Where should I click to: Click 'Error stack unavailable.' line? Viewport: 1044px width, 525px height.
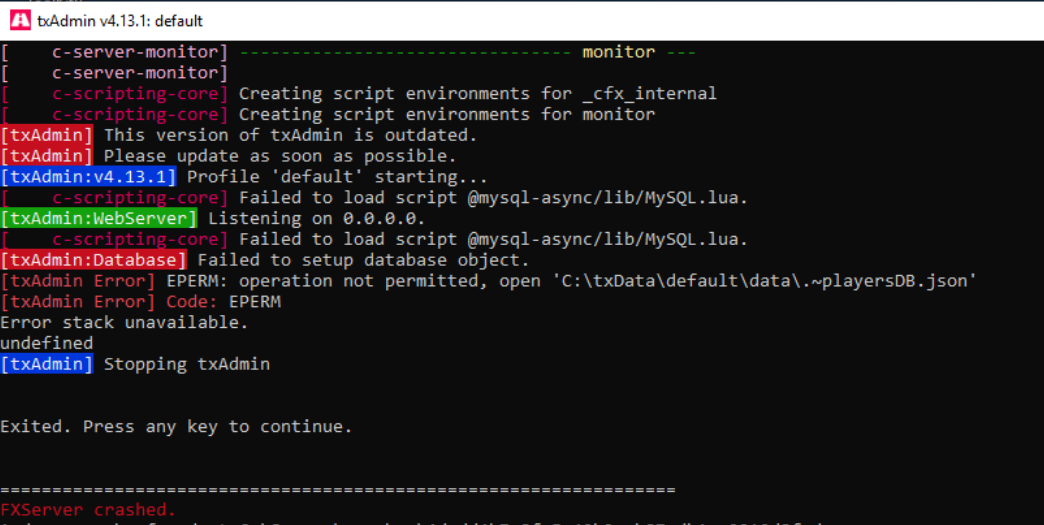[x=125, y=323]
